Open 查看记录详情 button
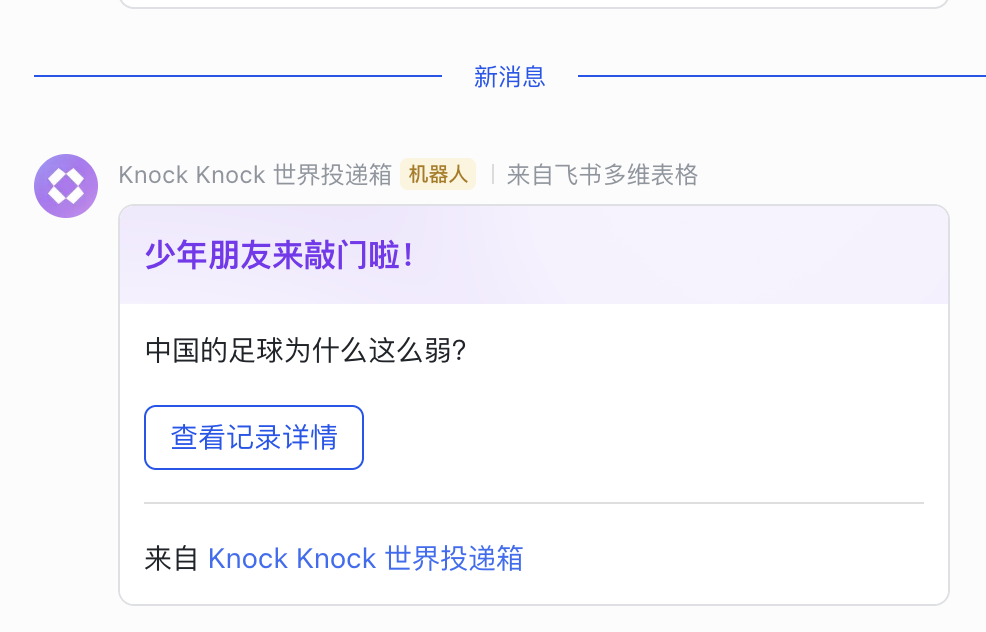 (x=254, y=437)
